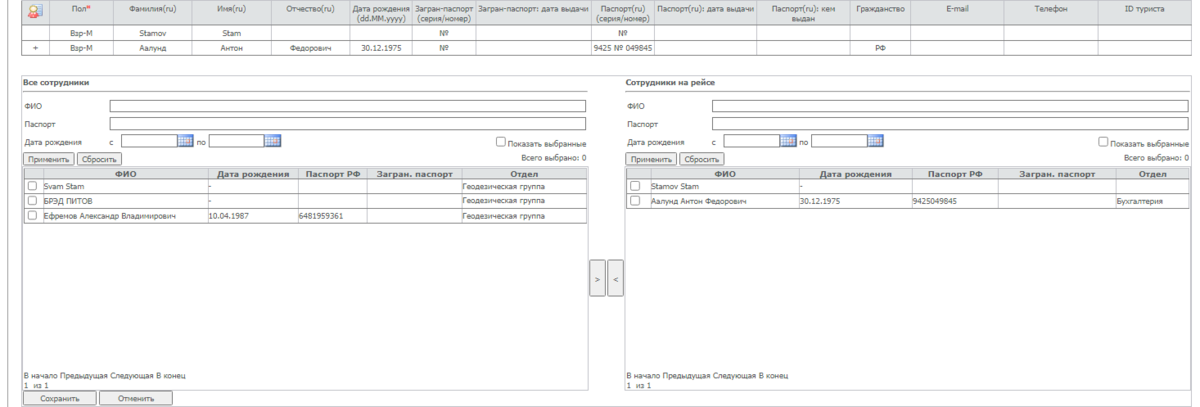Toggle Показать выбранные in Сотрудники на рейсе panel
1200x407 pixels.
[x=1104, y=142]
